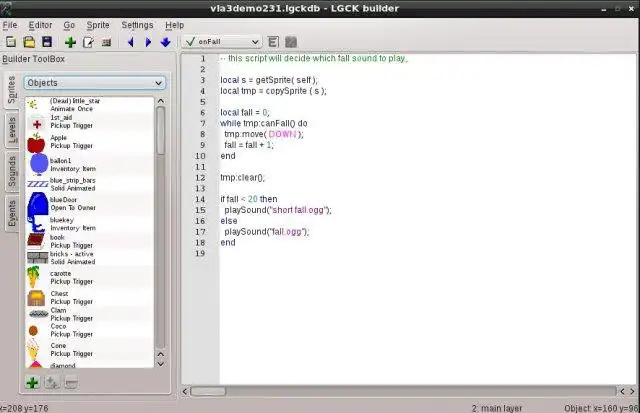Click the playSound("short fall.ogg") line
Viewport: 640px width, 413px height.
pos(278,210)
